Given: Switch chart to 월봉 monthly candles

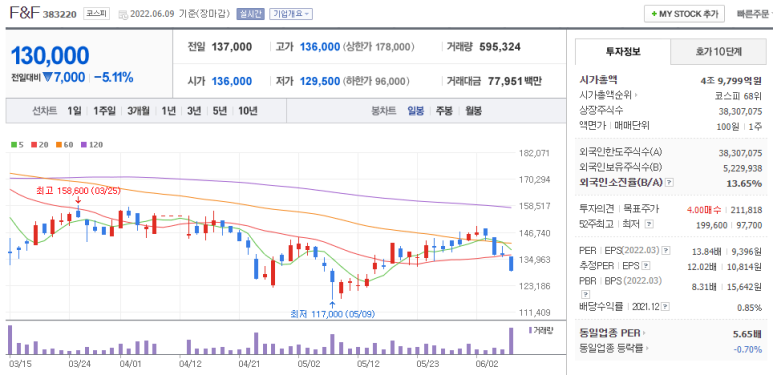Looking at the screenshot, I should point(473,111).
